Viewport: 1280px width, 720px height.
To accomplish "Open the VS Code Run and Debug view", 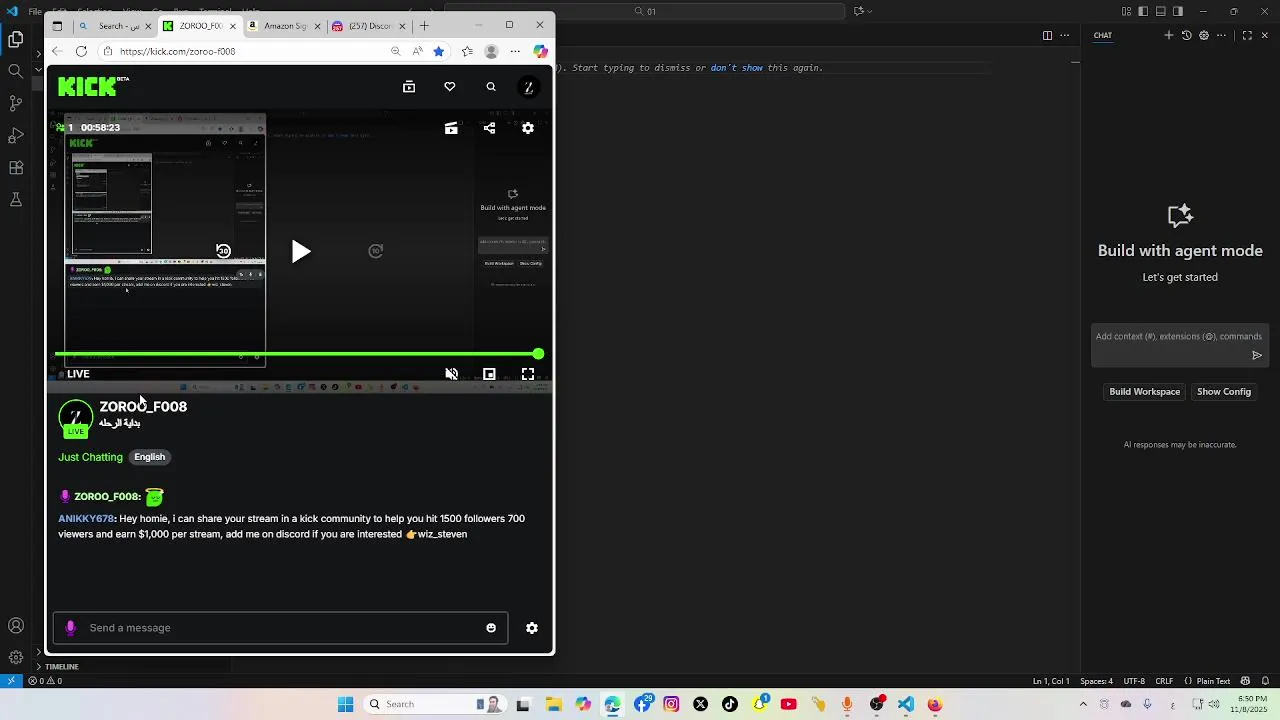I will tap(16, 135).
